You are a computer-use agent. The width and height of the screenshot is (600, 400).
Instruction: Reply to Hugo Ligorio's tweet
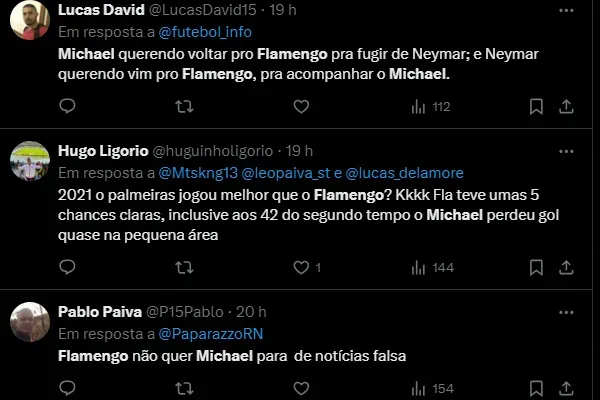67,267
